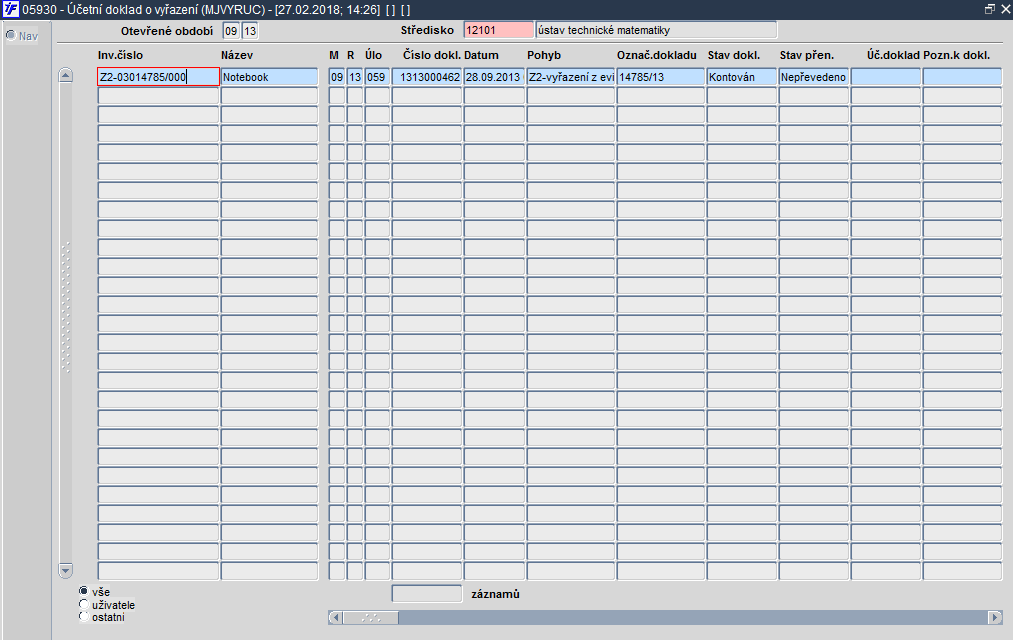Click the R cell with 13 in first row
Image resolution: width=1013 pixels, height=640 pixels.
point(355,77)
